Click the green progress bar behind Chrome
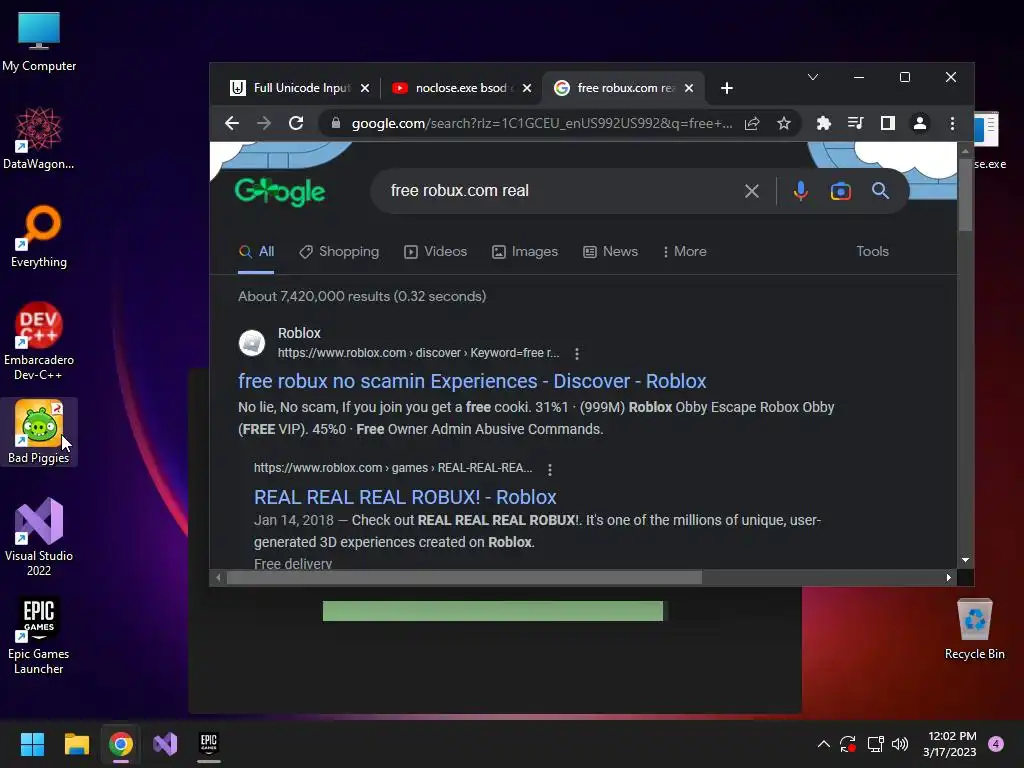Viewport: 1024px width, 768px height. (492, 611)
